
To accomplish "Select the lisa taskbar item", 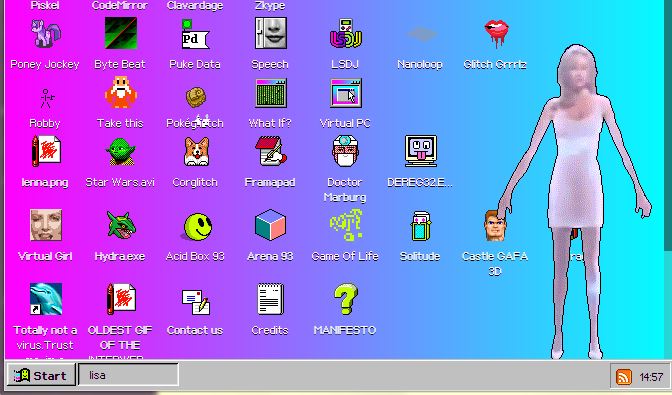I will 128,375.
